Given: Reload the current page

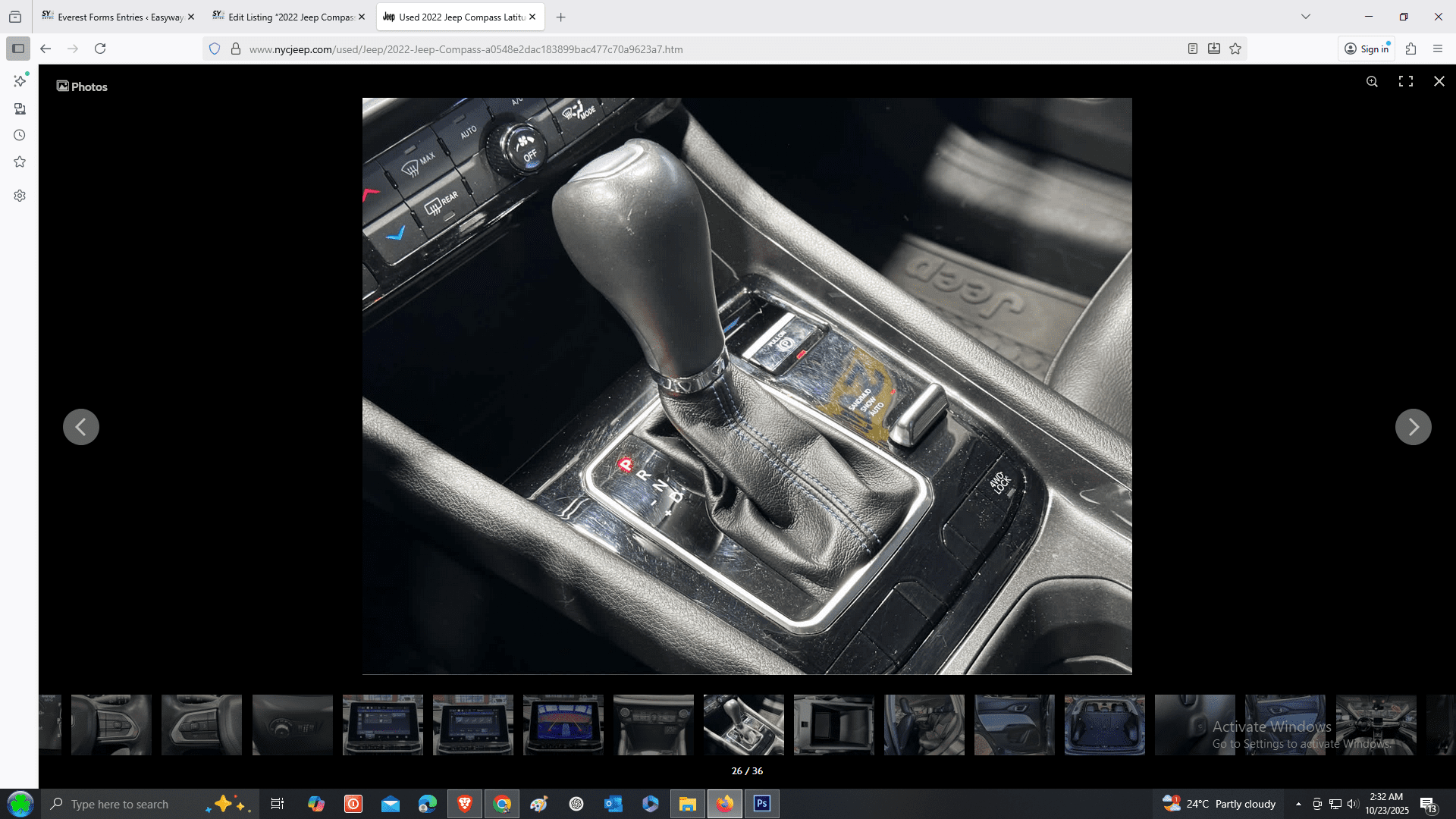Looking at the screenshot, I should [100, 49].
